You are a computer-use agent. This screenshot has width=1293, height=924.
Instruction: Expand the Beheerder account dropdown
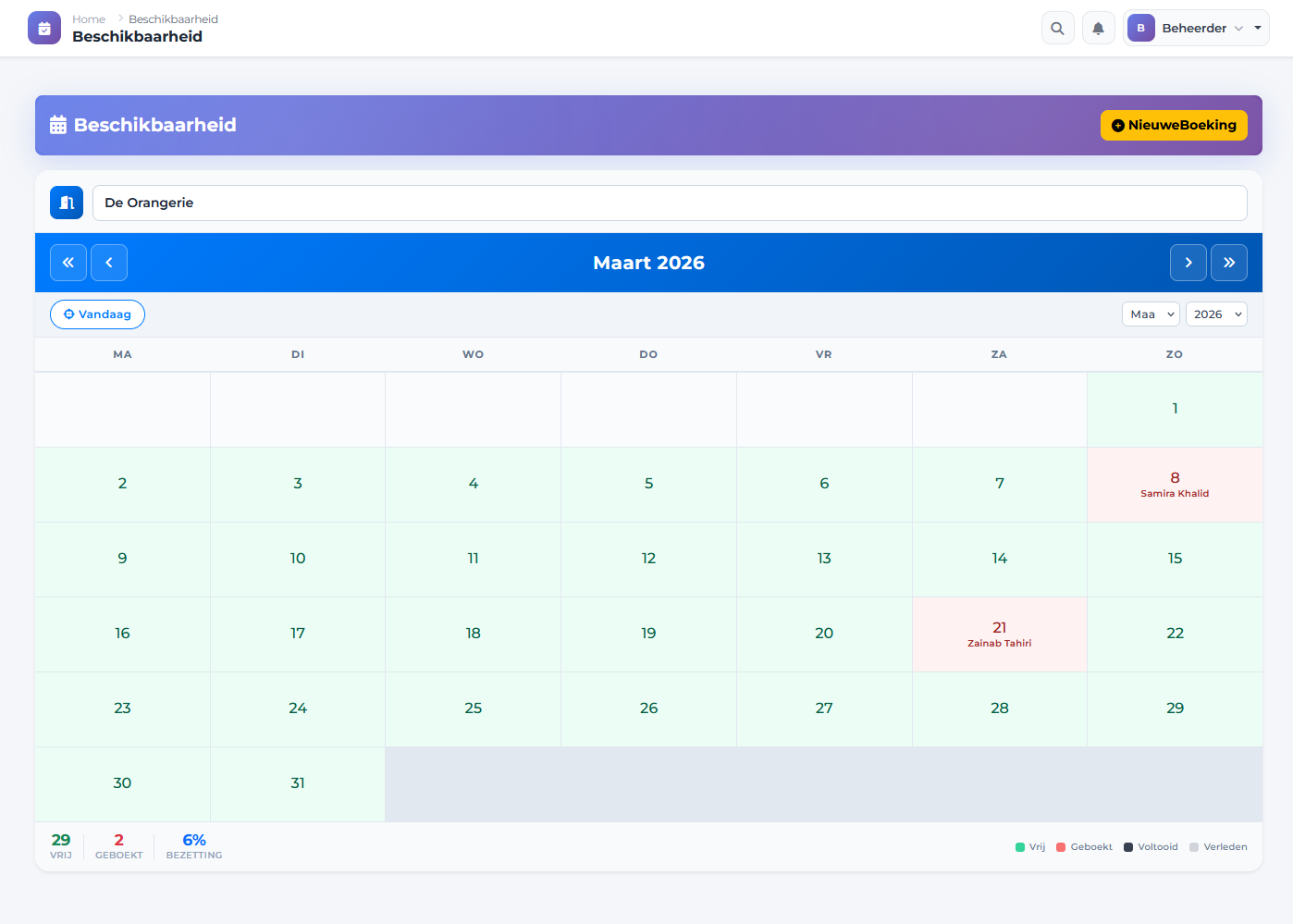[x=1196, y=28]
